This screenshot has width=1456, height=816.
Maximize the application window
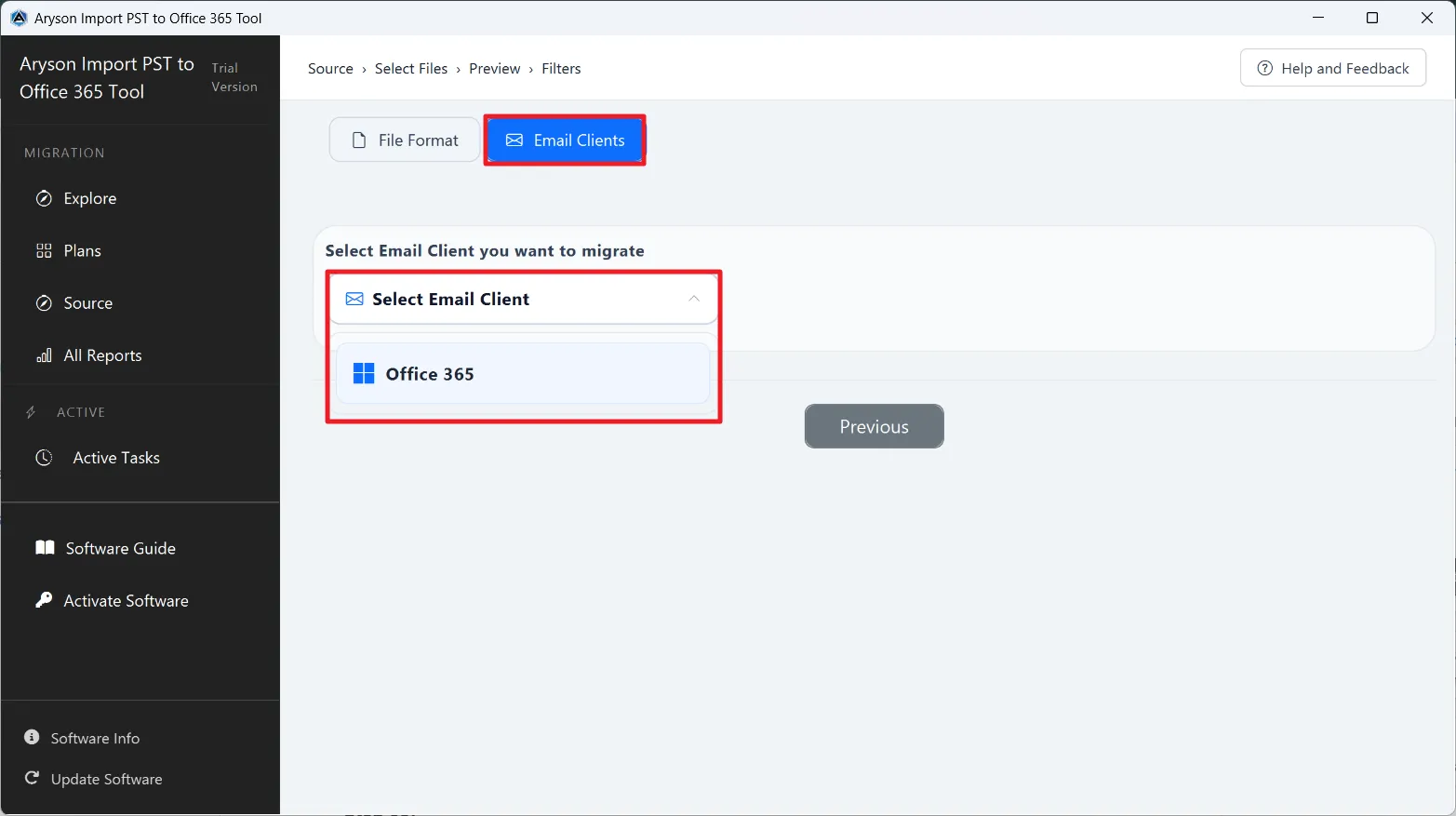1372,18
